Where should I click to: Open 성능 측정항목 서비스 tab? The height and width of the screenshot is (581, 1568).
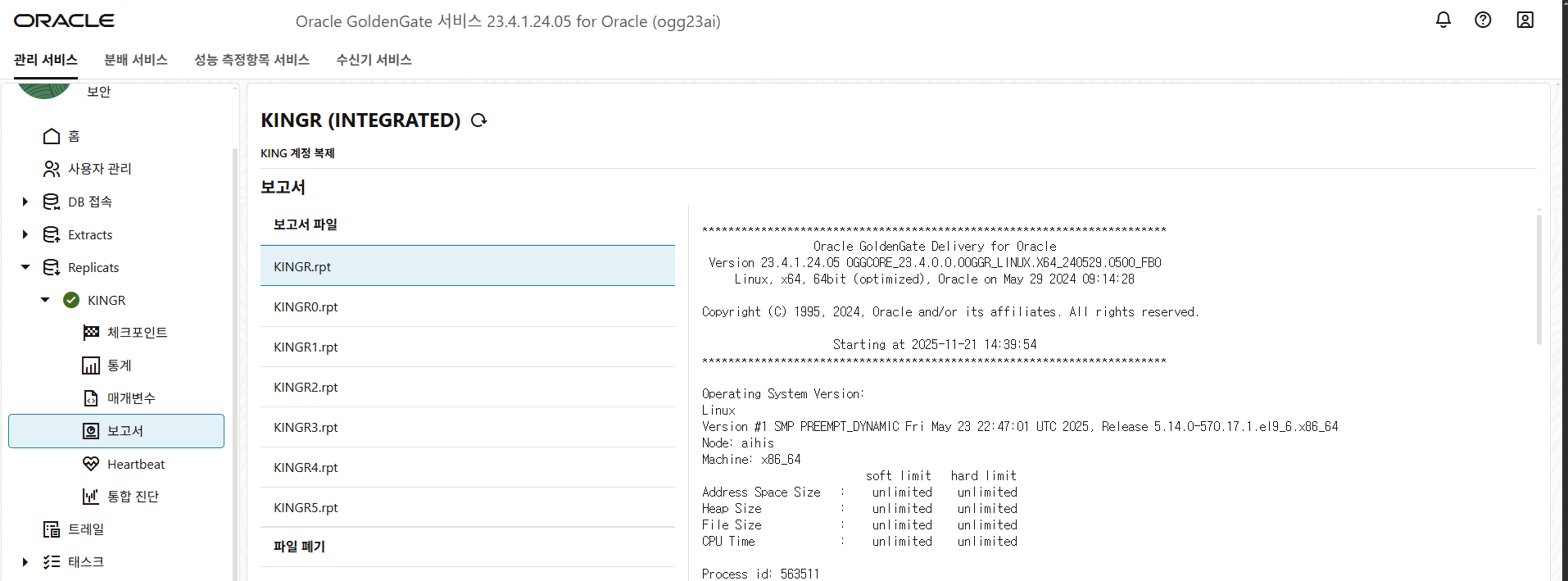point(252,60)
